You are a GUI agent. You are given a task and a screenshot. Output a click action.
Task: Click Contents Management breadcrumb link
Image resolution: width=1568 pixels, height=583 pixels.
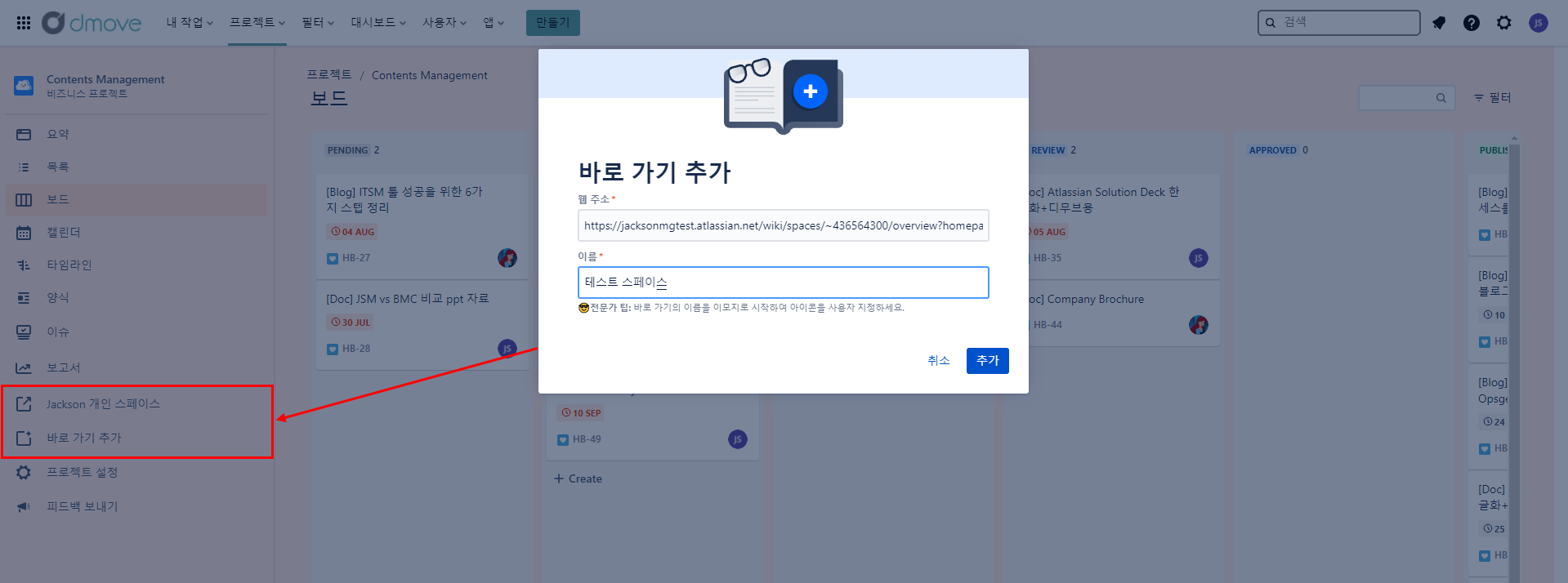[430, 75]
